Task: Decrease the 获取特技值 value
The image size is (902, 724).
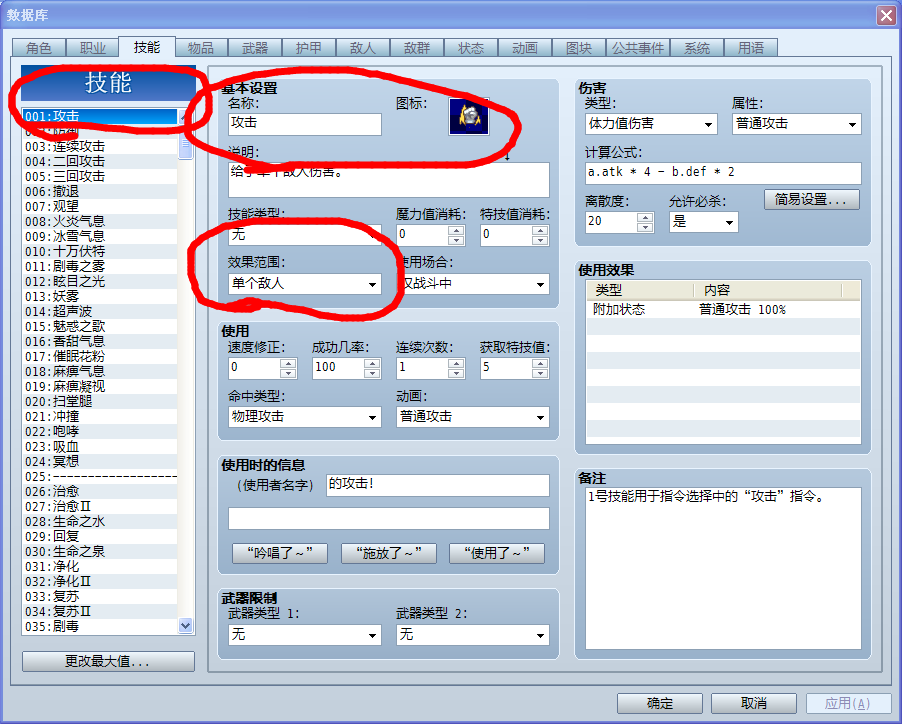Action: click(x=540, y=373)
